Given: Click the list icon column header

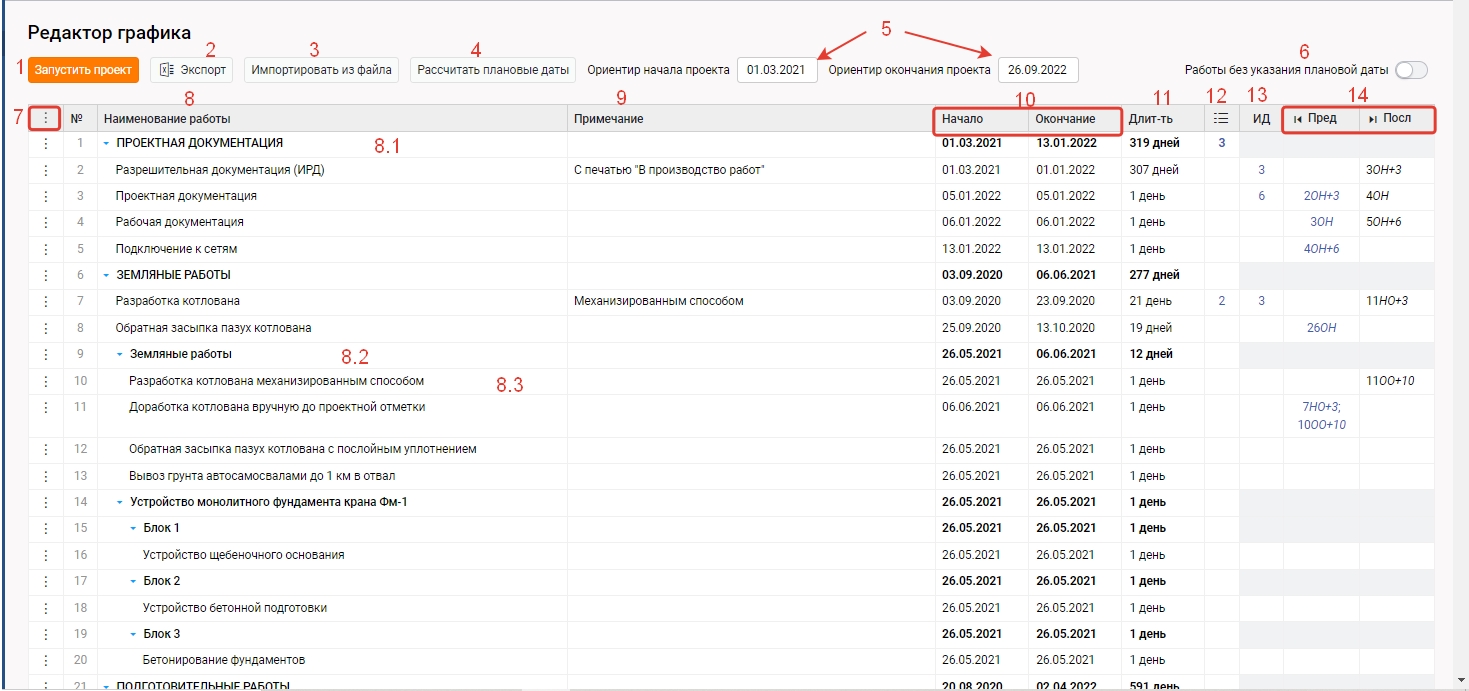Looking at the screenshot, I should tap(1220, 119).
